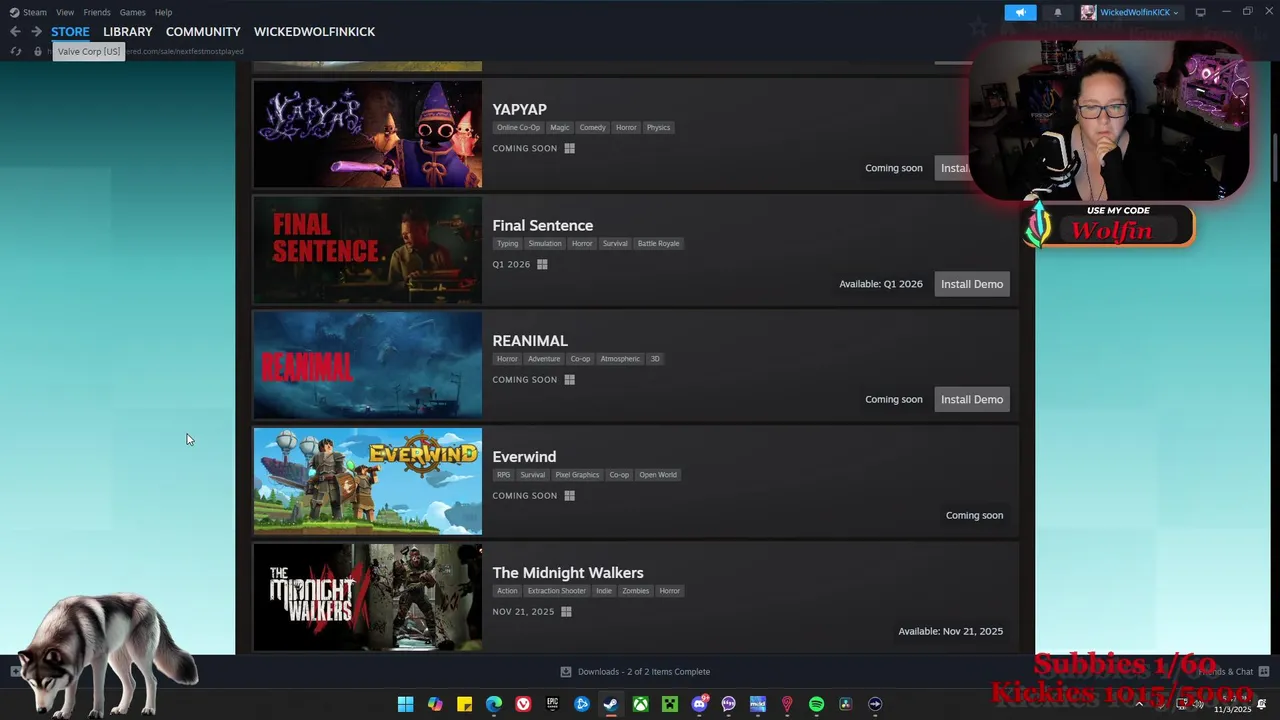Select the Atmospheric tag on REANIMAL
This screenshot has height=720, width=1280.
click(x=620, y=359)
